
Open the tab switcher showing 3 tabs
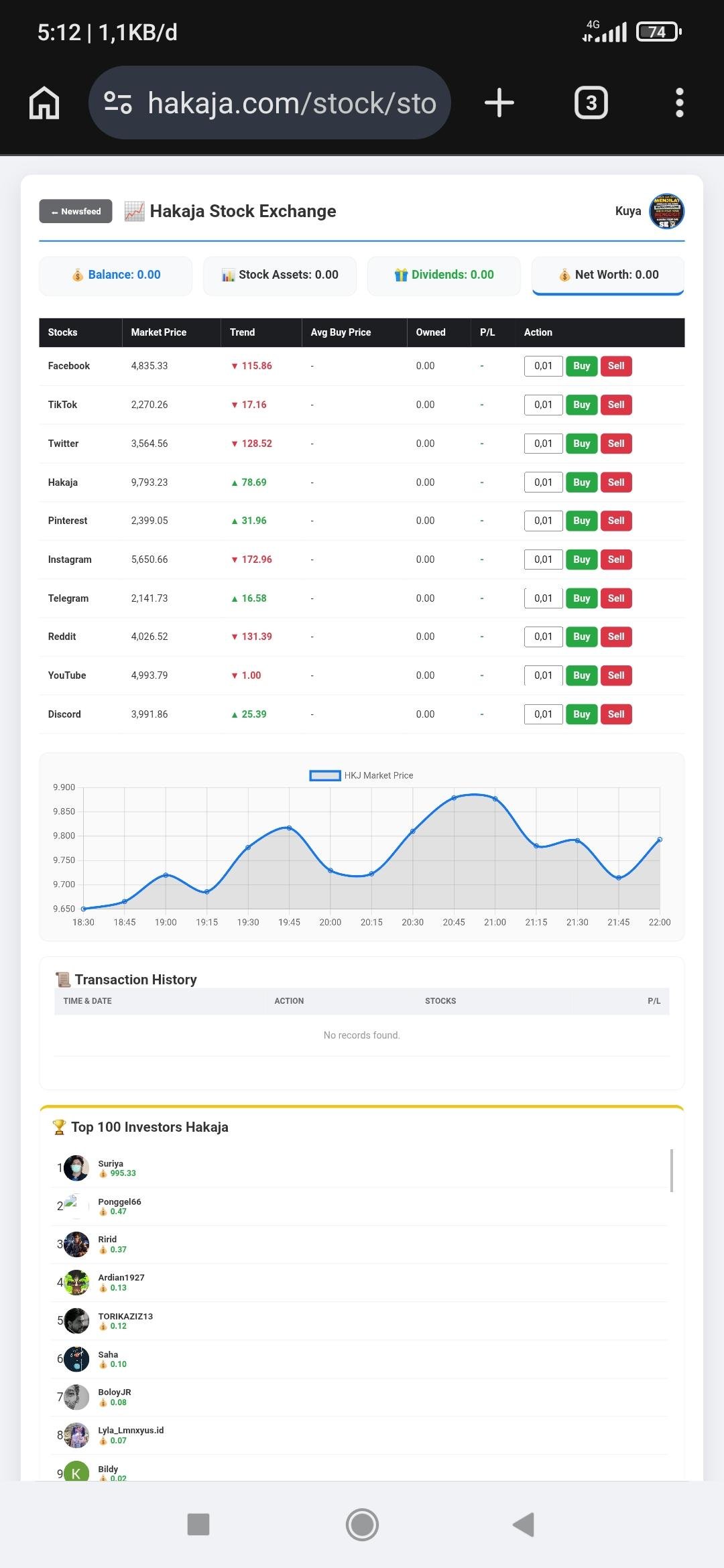point(591,103)
